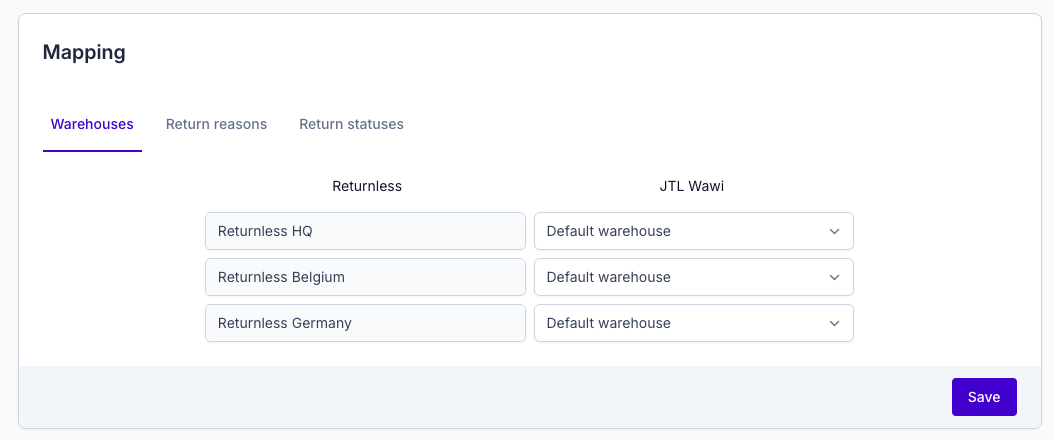1055x440 pixels.
Task: Expand the warehouse dropdown for Returnless Belgium
Action: click(x=692, y=277)
